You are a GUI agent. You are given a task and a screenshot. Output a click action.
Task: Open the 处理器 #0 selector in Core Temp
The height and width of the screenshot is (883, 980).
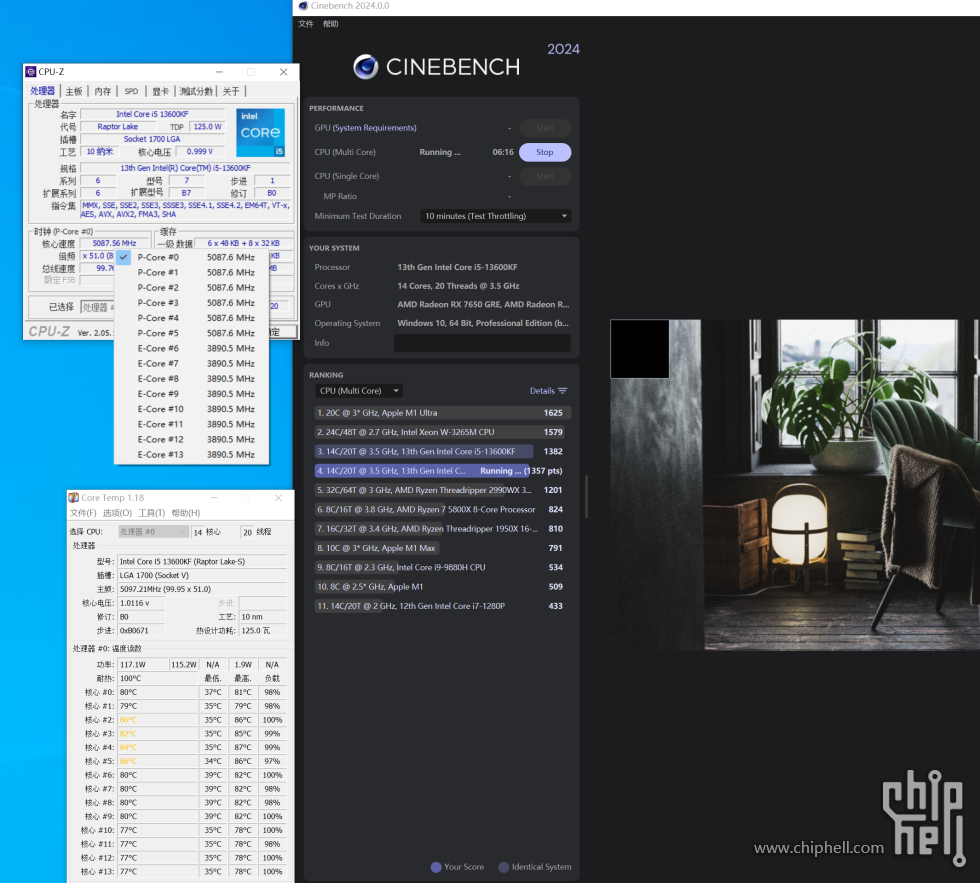[x=153, y=532]
